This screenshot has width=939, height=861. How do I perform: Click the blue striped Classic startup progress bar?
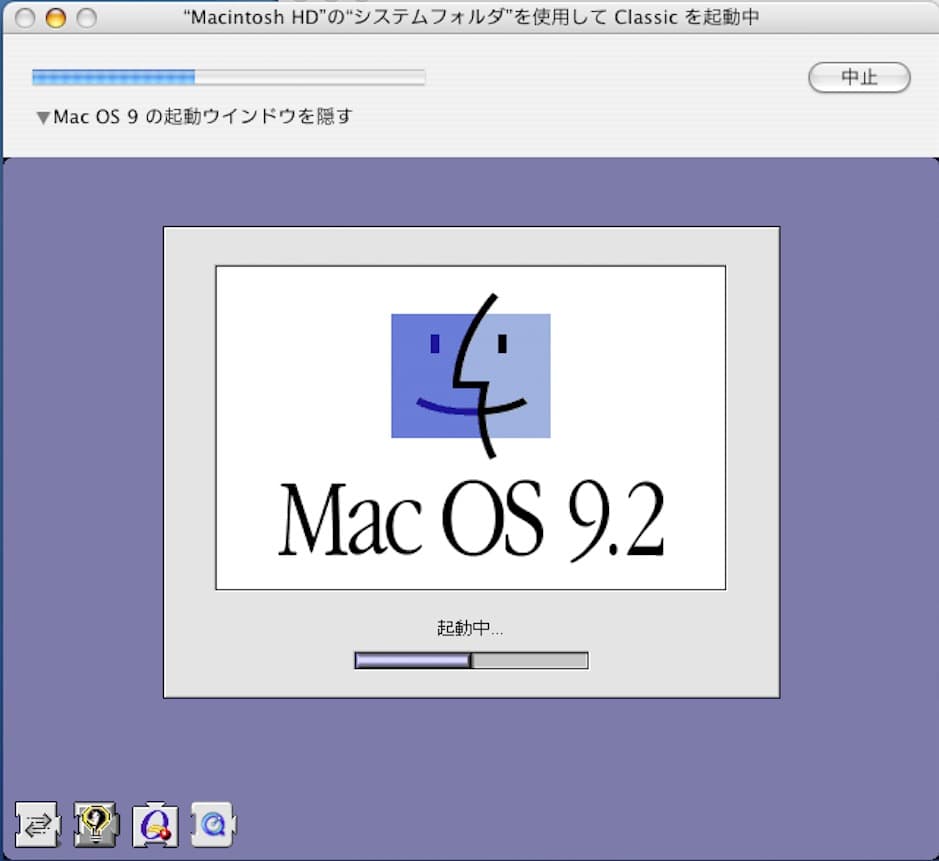pos(228,76)
